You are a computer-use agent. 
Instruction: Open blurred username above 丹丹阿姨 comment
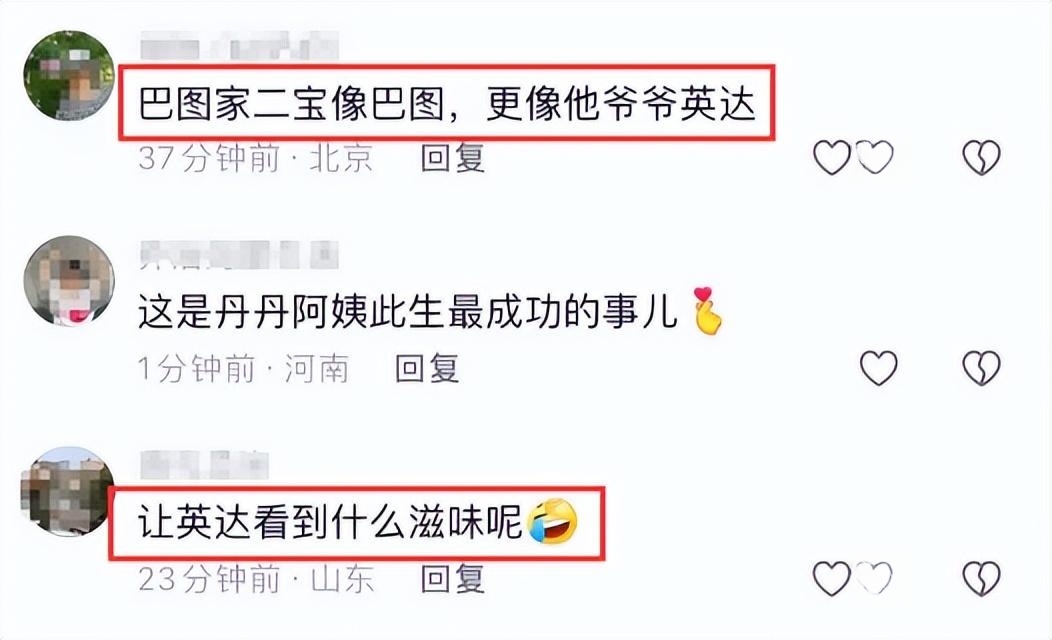[239, 255]
